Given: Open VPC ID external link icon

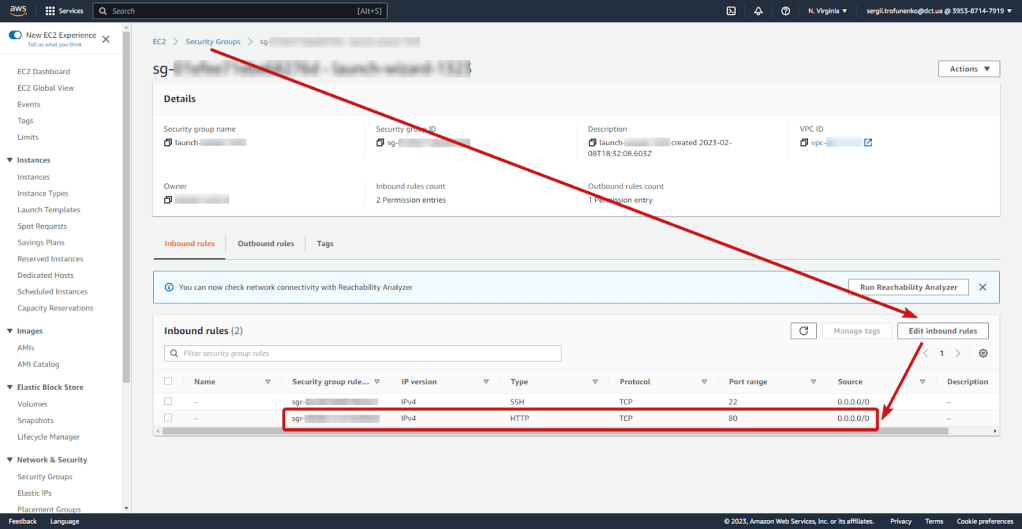Looking at the screenshot, I should click(x=868, y=143).
